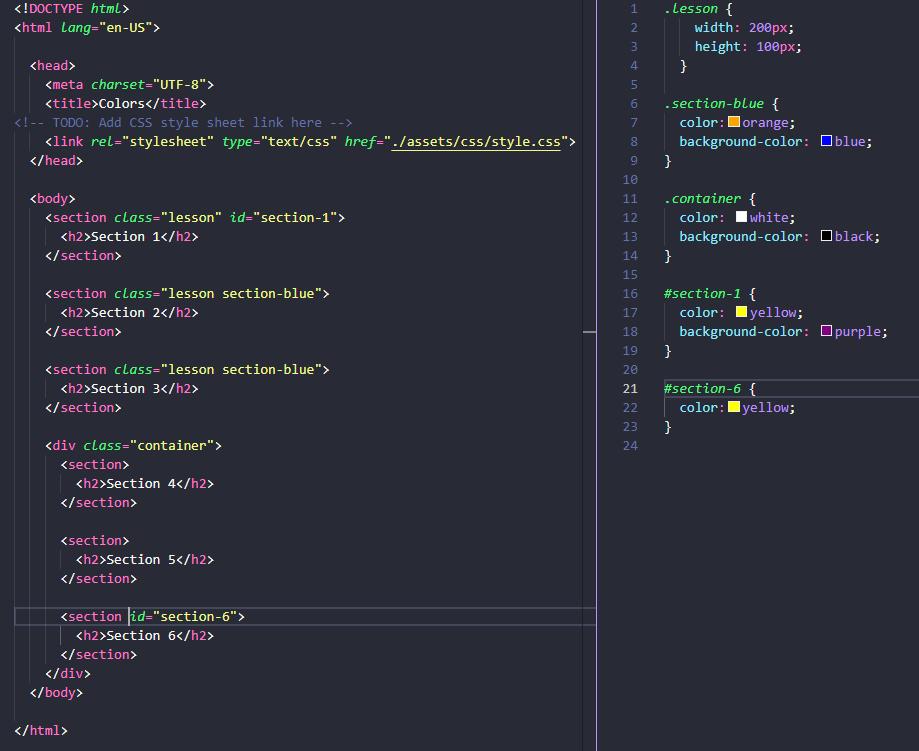Click the Section 1 heading text
The image size is (919, 751).
125,237
